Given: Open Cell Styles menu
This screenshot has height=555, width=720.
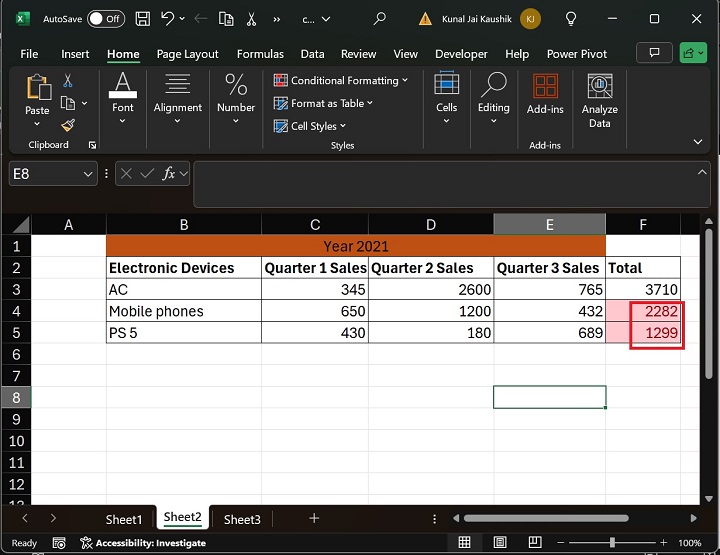Looking at the screenshot, I should coord(309,126).
